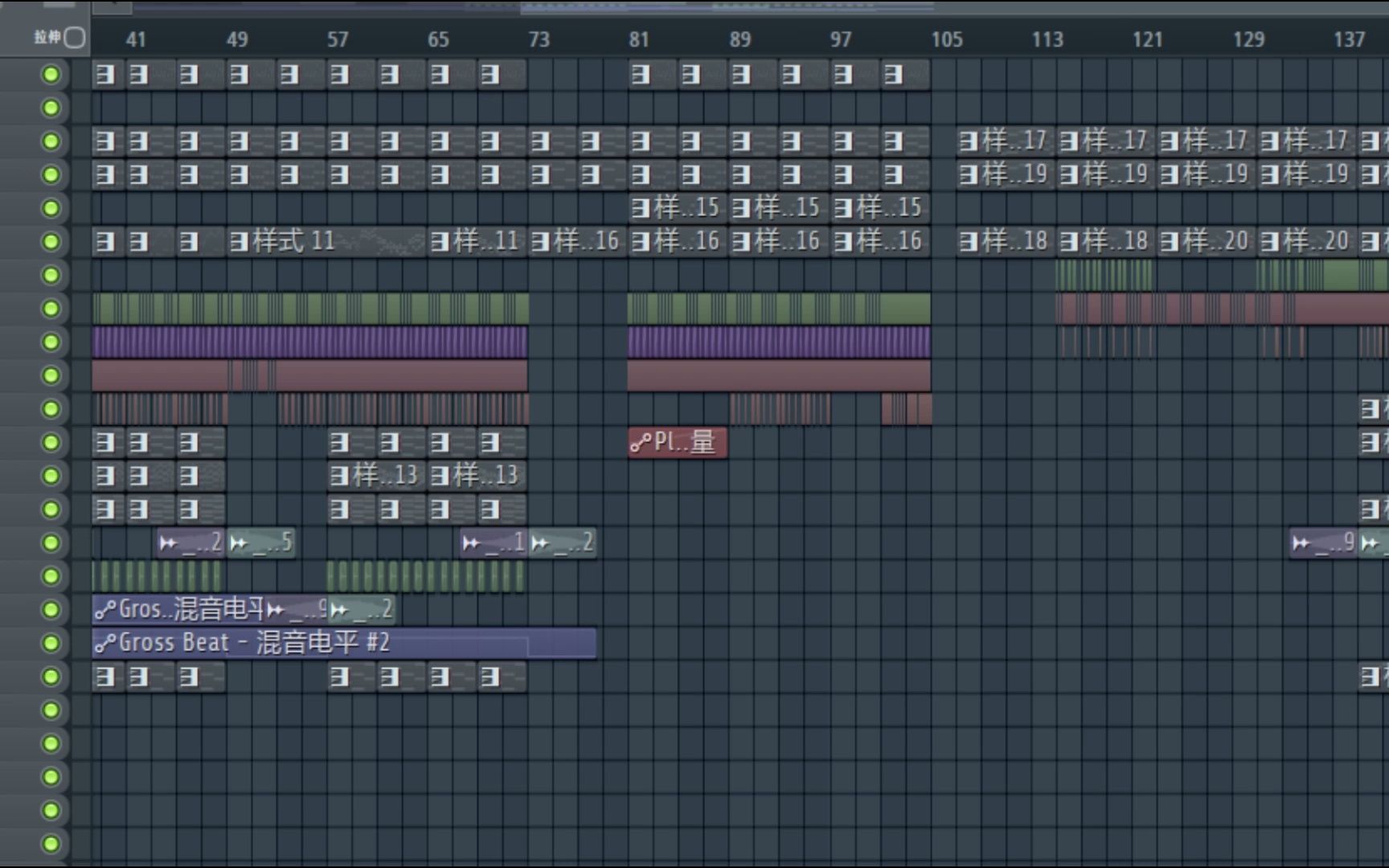Jump to bar 97 on the timeline
This screenshot has width=1389, height=868.
pyautogui.click(x=841, y=39)
